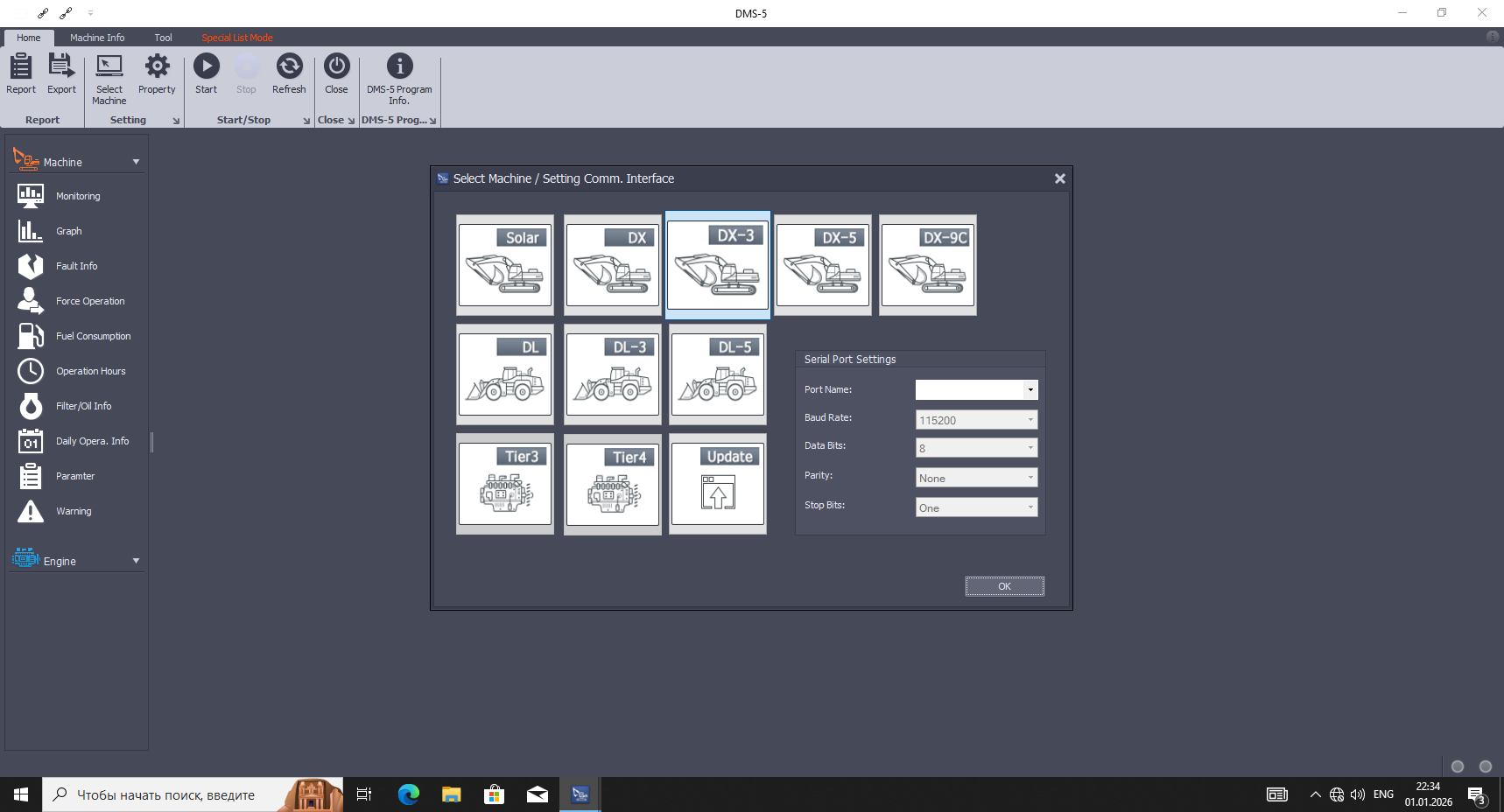Image resolution: width=1504 pixels, height=812 pixels.
Task: Switch to the Home tab
Action: pos(29,38)
